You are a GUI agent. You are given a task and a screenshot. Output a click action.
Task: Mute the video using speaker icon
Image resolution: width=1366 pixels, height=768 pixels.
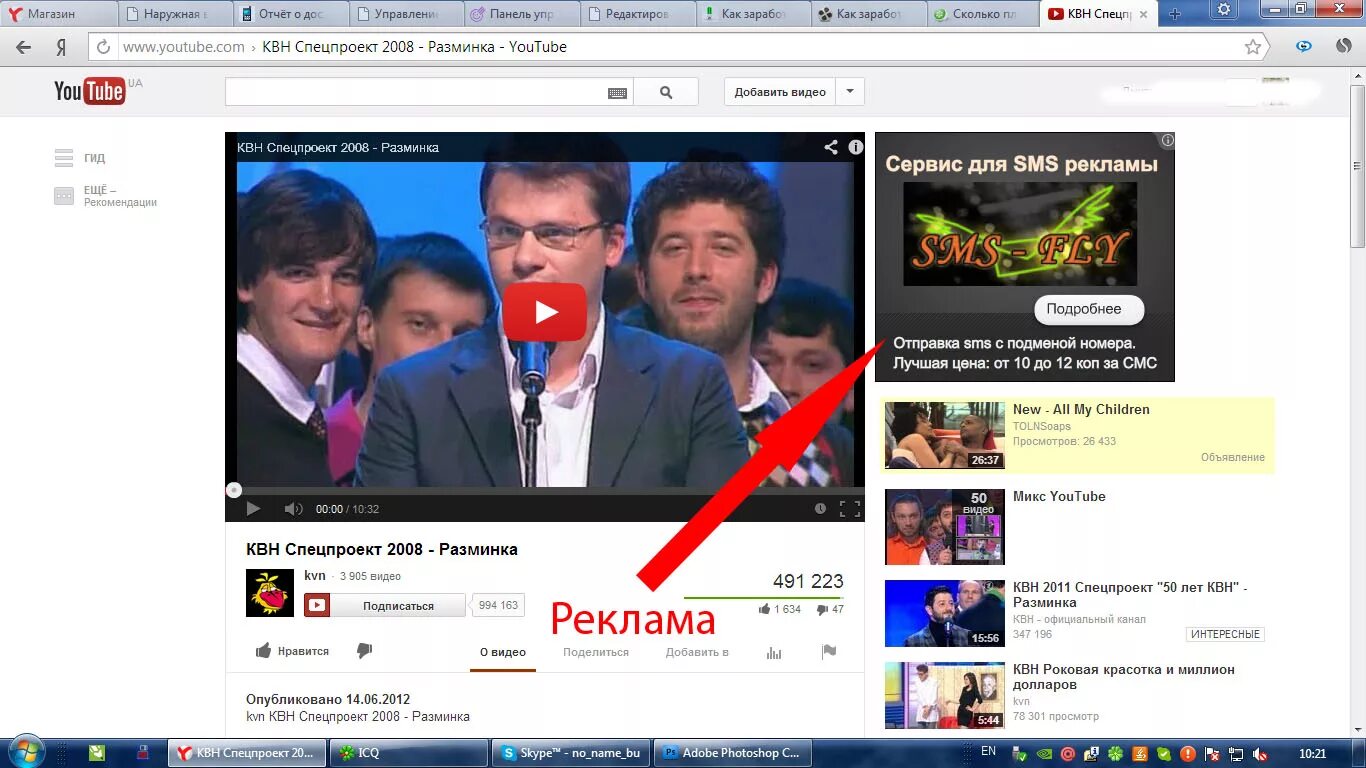(x=293, y=509)
